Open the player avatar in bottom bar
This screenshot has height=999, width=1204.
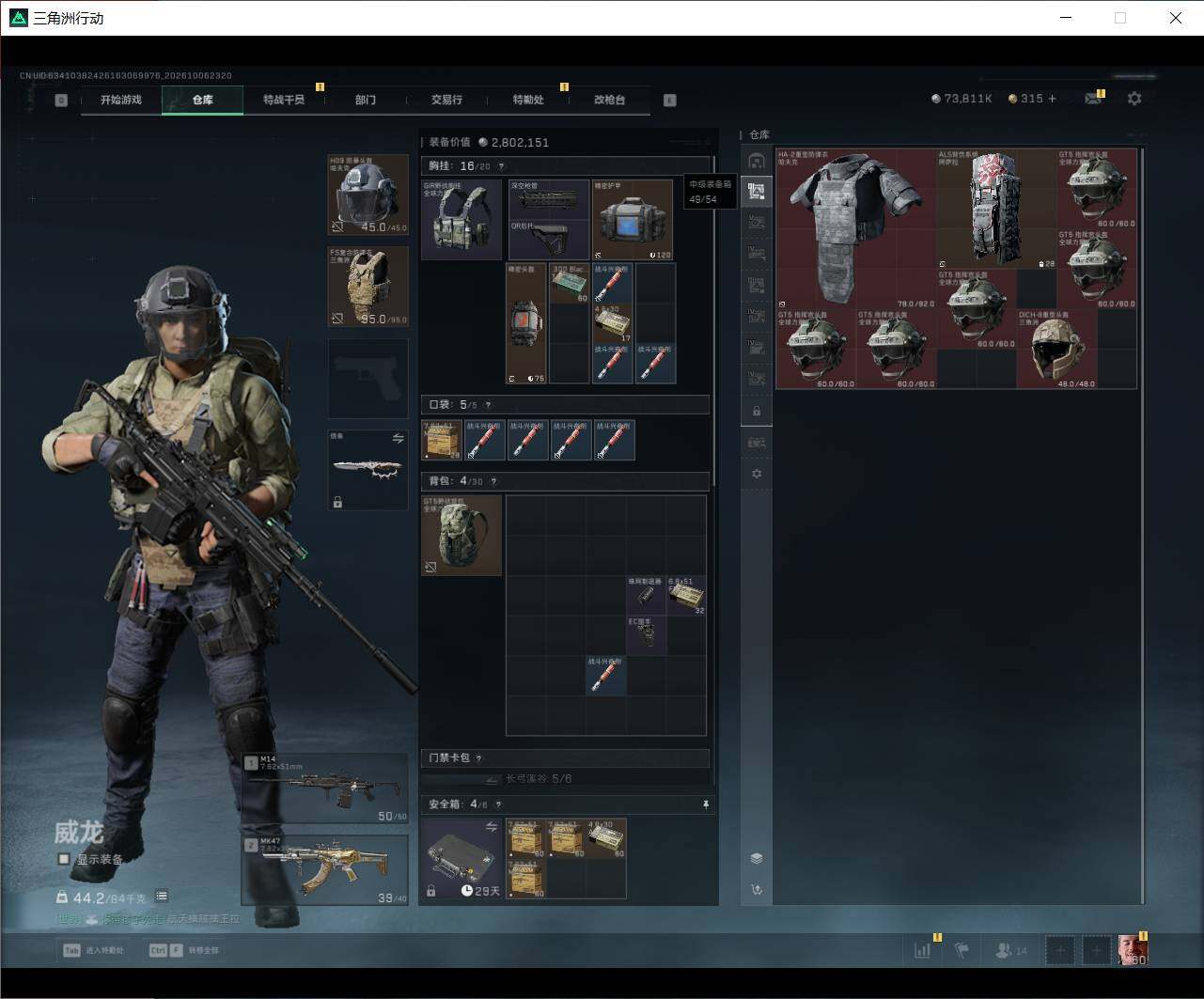coord(1133,950)
